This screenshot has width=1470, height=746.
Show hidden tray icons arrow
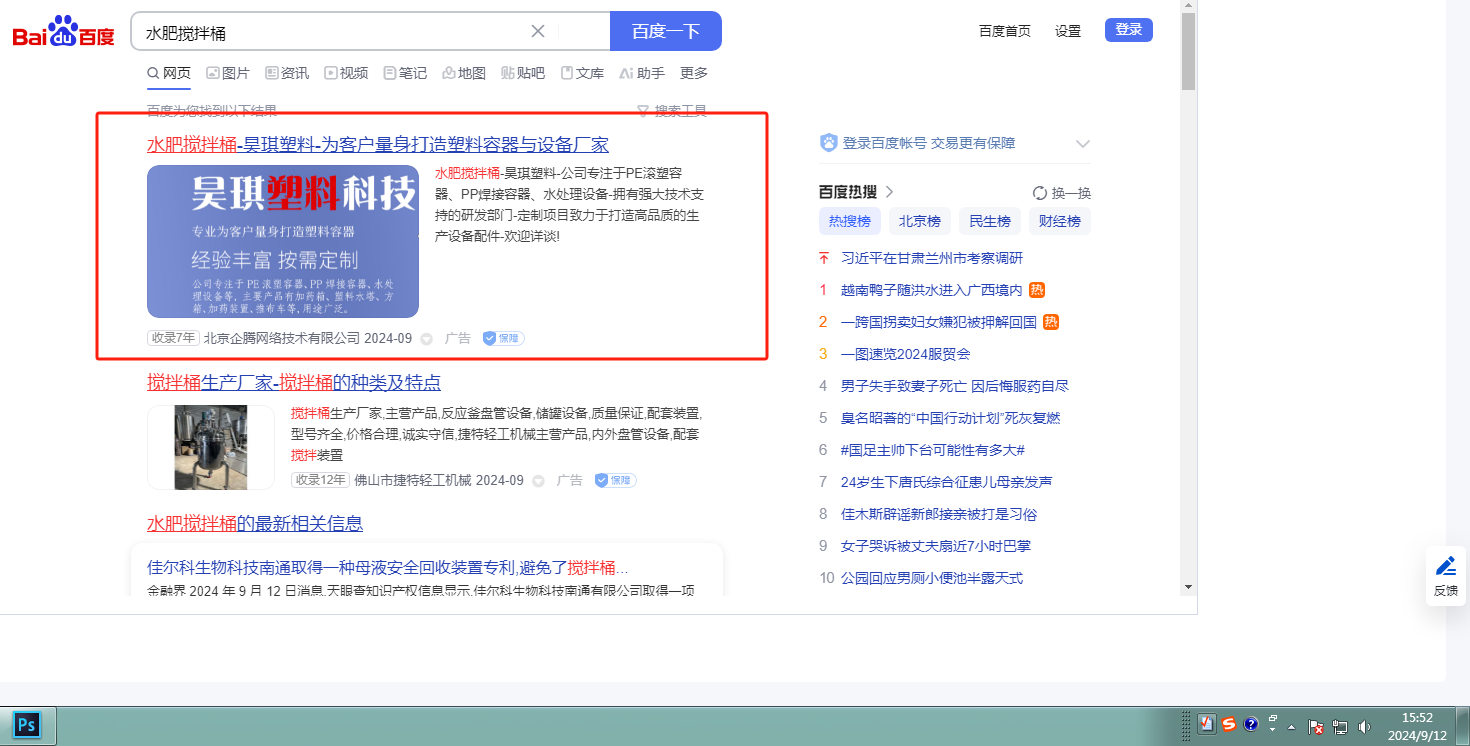point(1291,726)
